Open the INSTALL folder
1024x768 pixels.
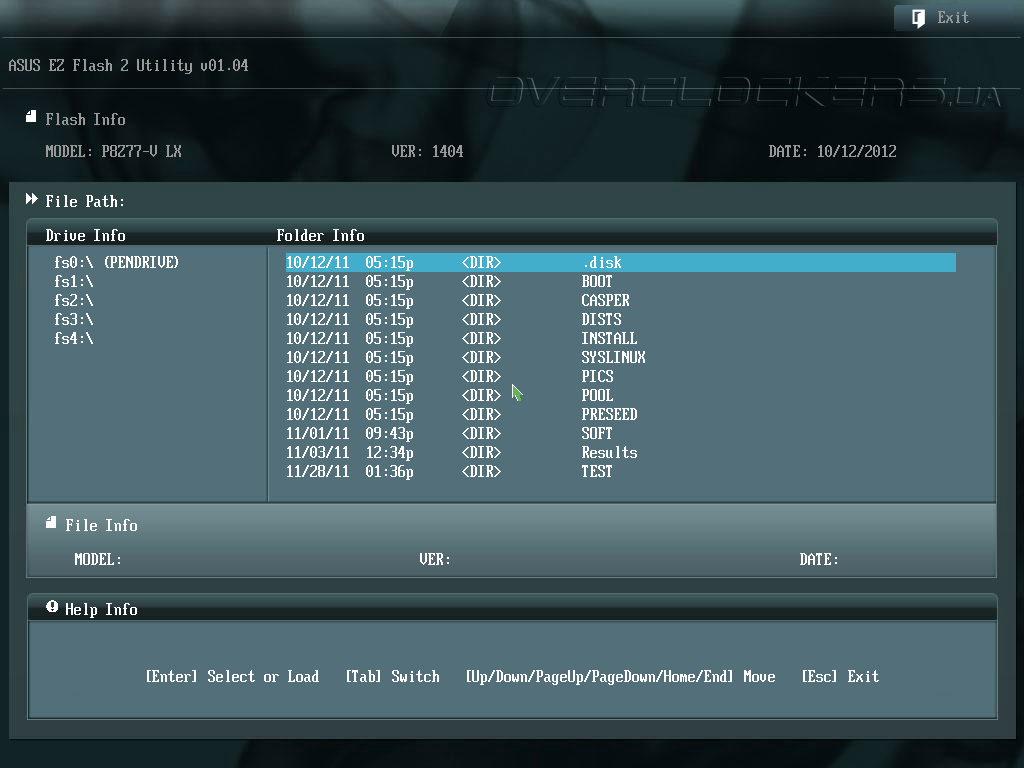609,338
